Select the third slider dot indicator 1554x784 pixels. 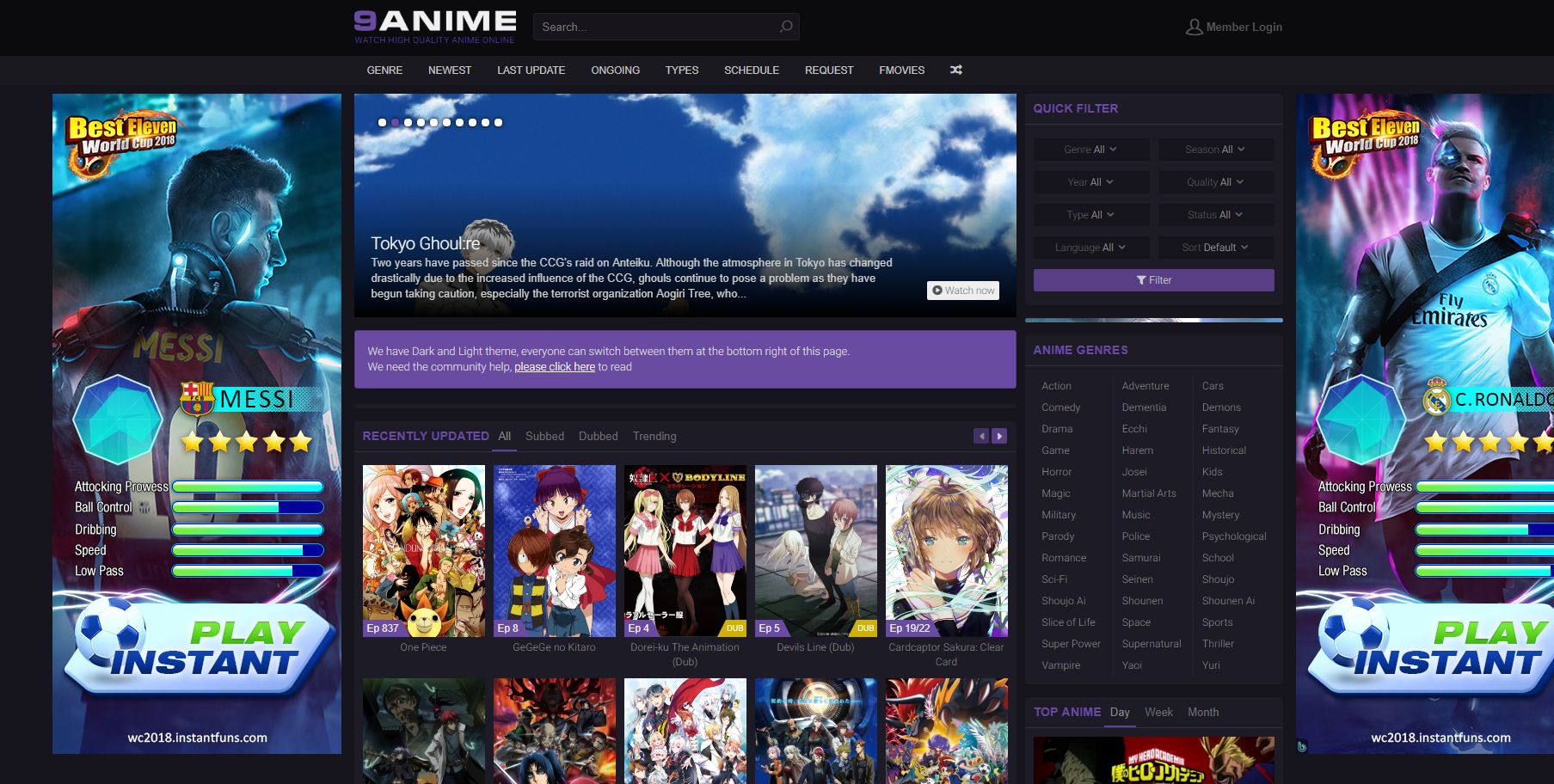(408, 122)
